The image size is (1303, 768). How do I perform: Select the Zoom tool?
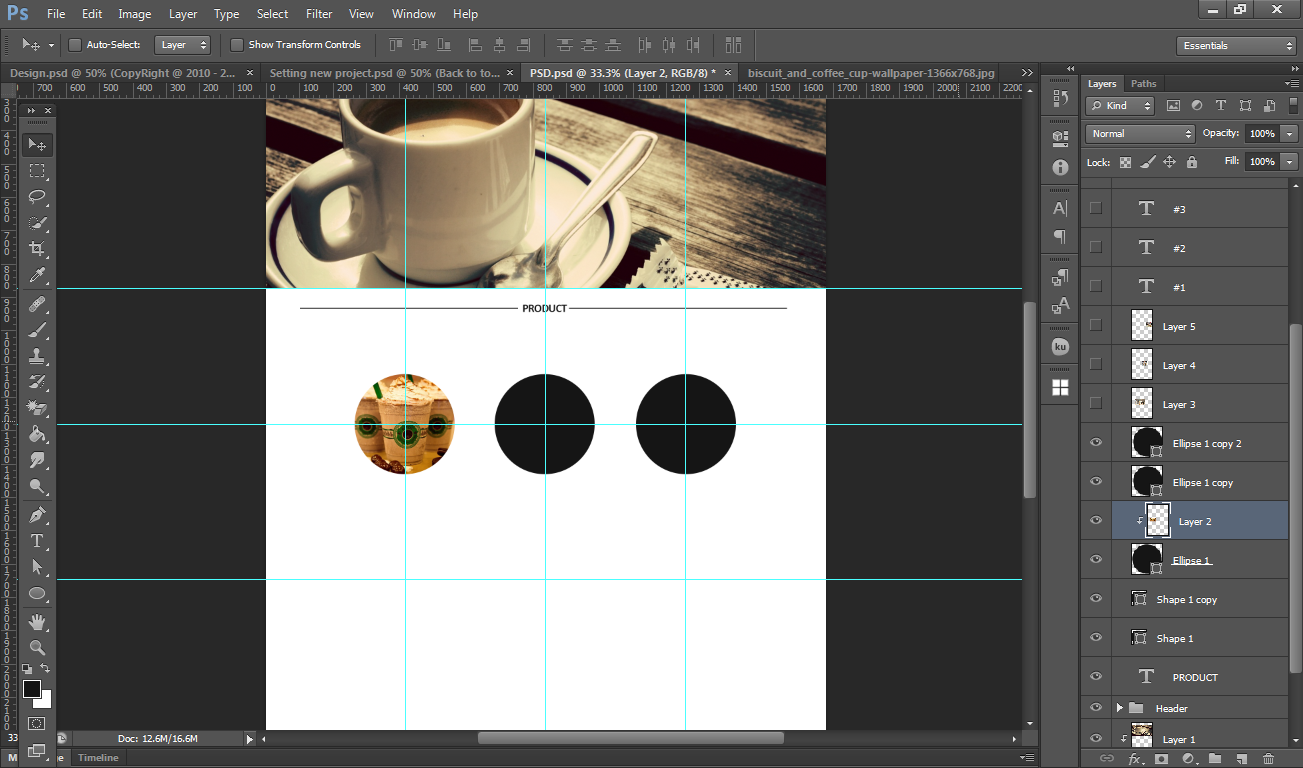(37, 648)
